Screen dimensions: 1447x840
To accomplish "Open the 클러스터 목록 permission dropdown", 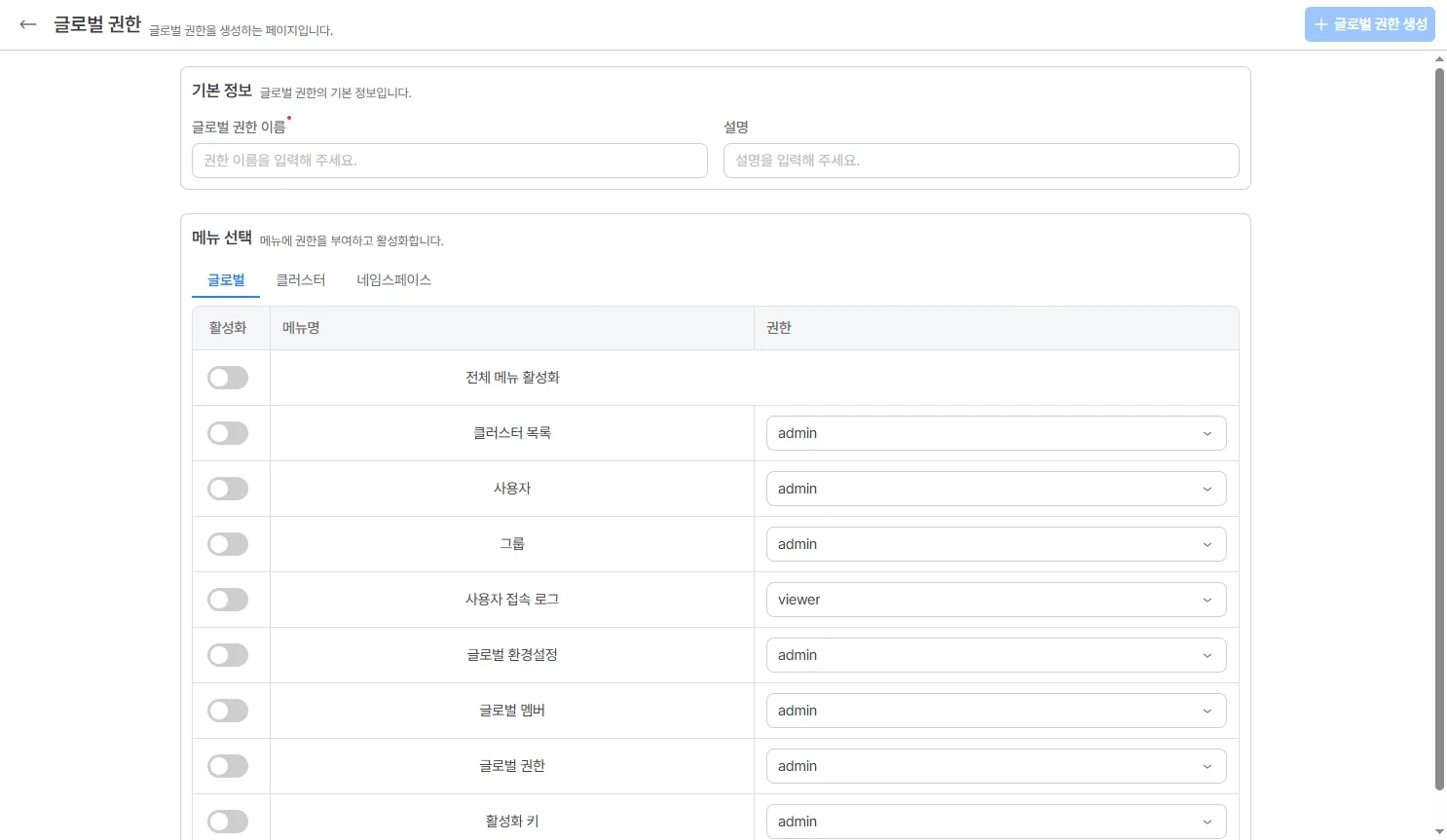I will point(996,433).
